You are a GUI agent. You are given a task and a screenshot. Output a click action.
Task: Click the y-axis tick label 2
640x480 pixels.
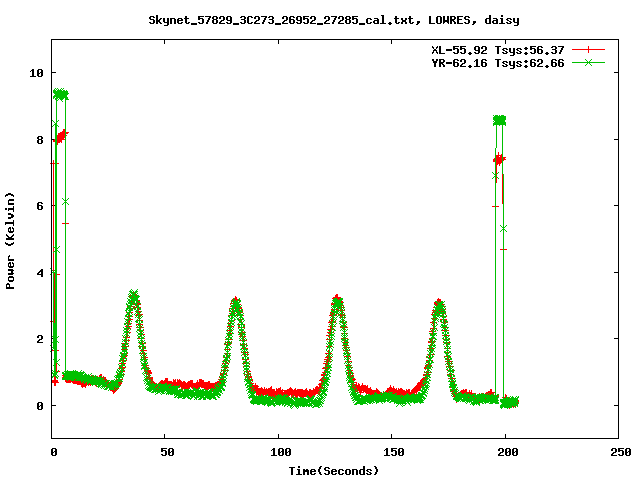(40, 339)
